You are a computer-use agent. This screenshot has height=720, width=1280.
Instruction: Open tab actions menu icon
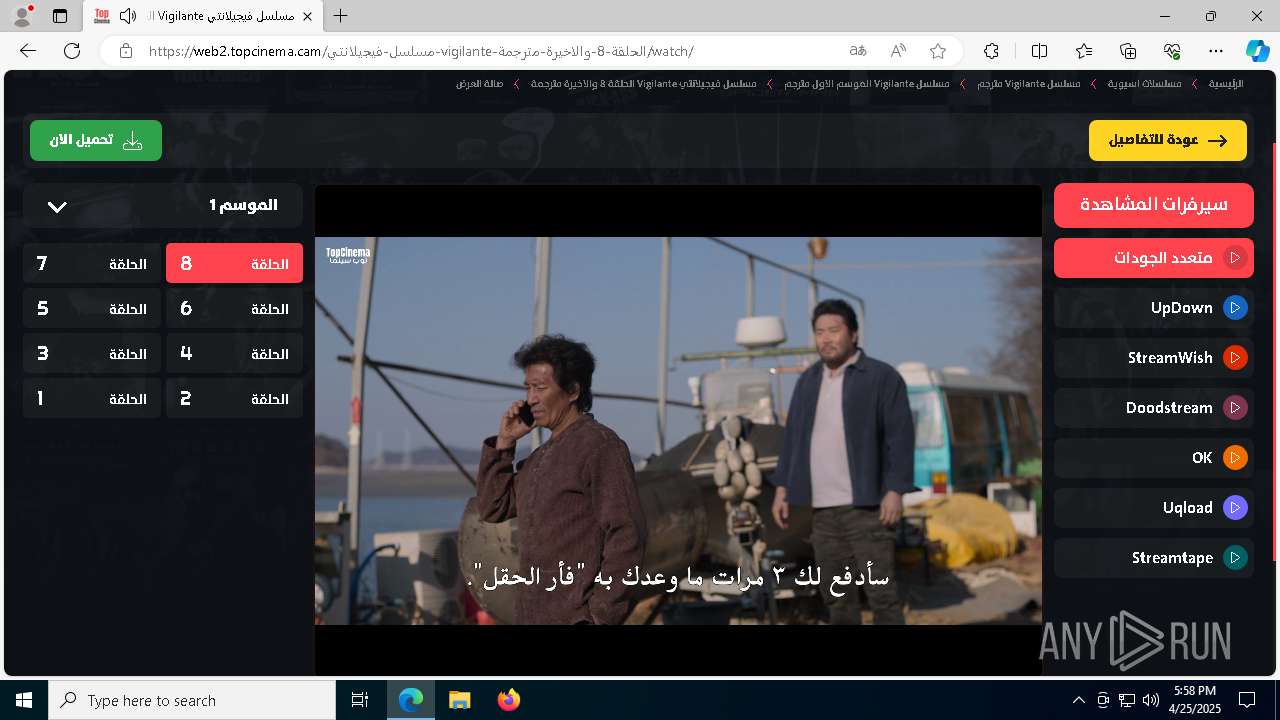click(60, 16)
